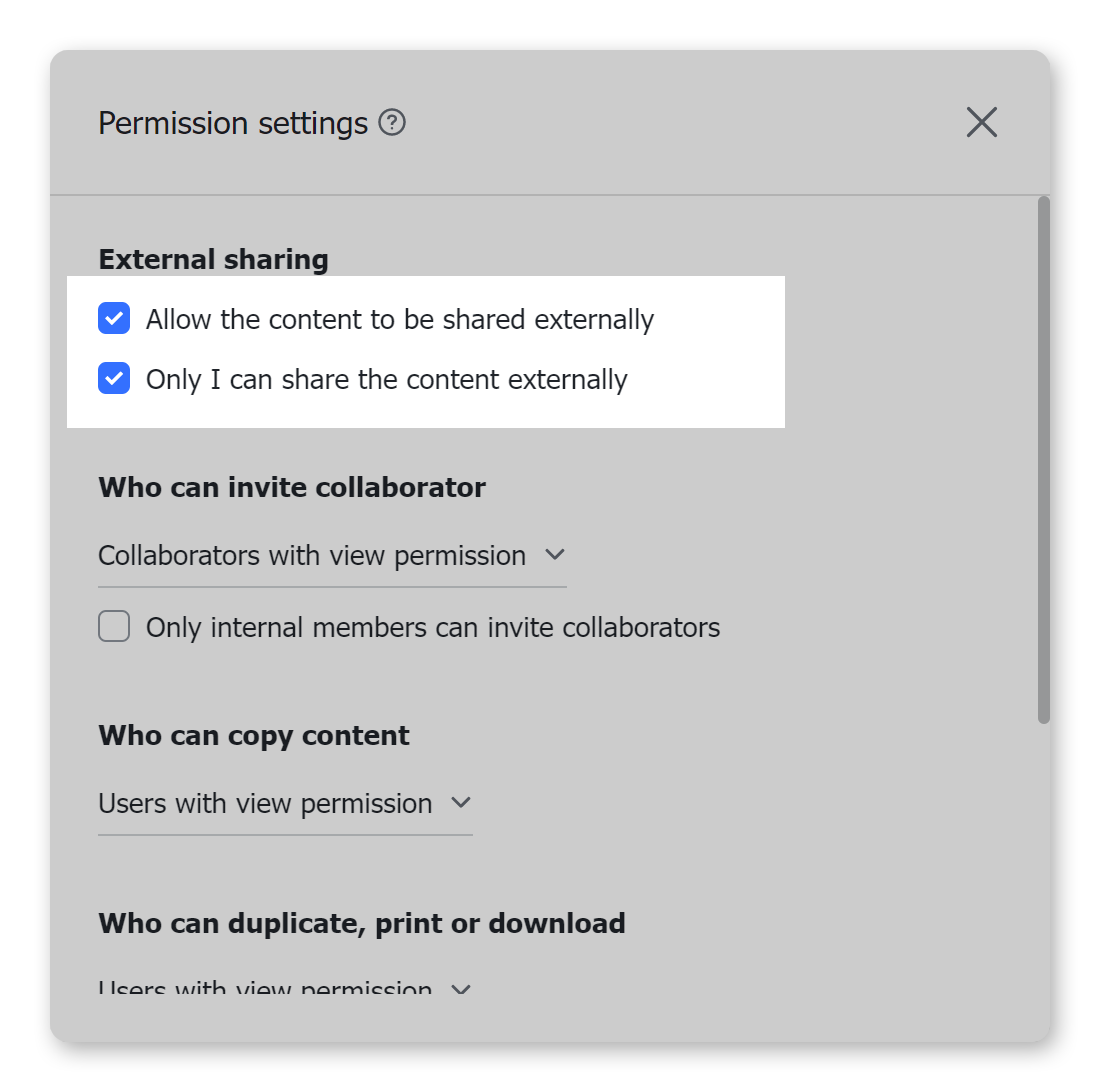Click the 'Allow the content to be shared externally' label text
Image resolution: width=1100 pixels, height=1092 pixels.
coord(400,320)
